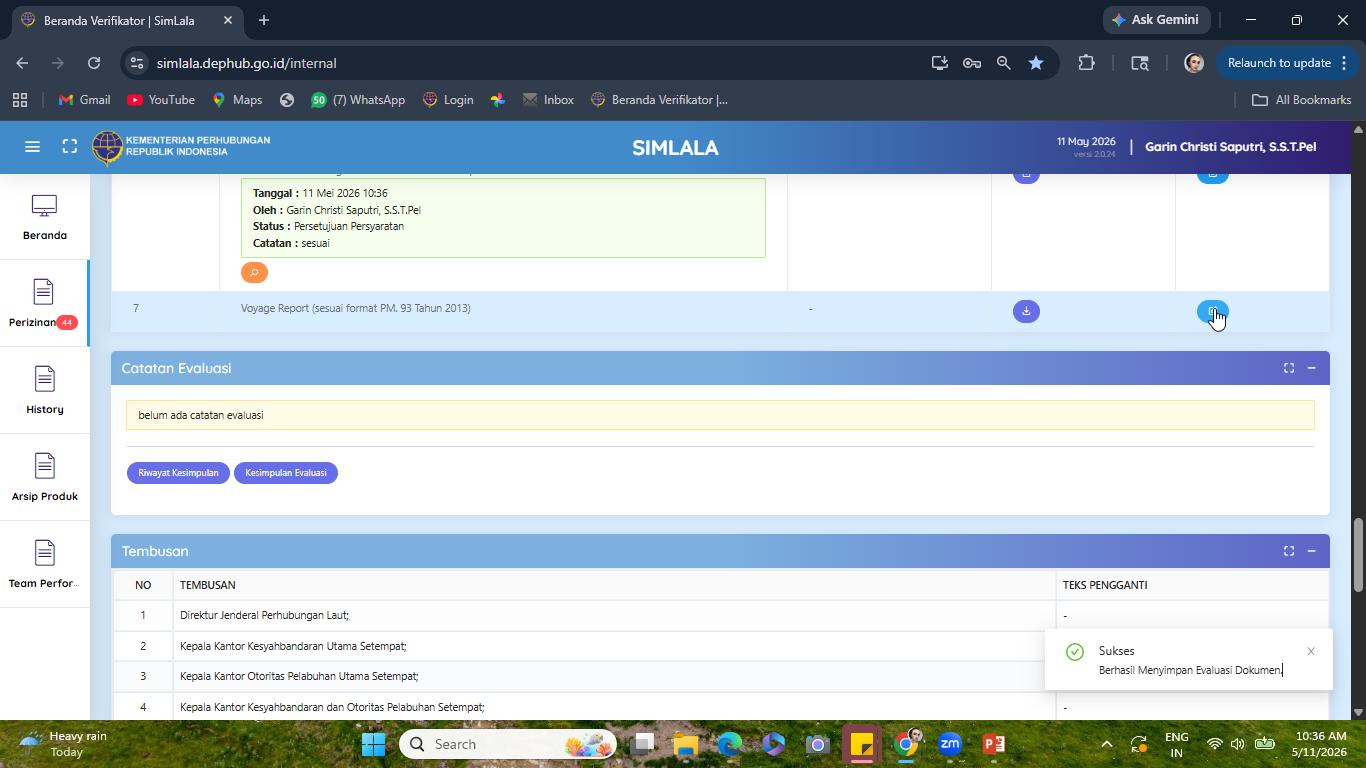The image size is (1366, 768).
Task: Click user name Garin Christi Saputri in header
Action: 1230,147
